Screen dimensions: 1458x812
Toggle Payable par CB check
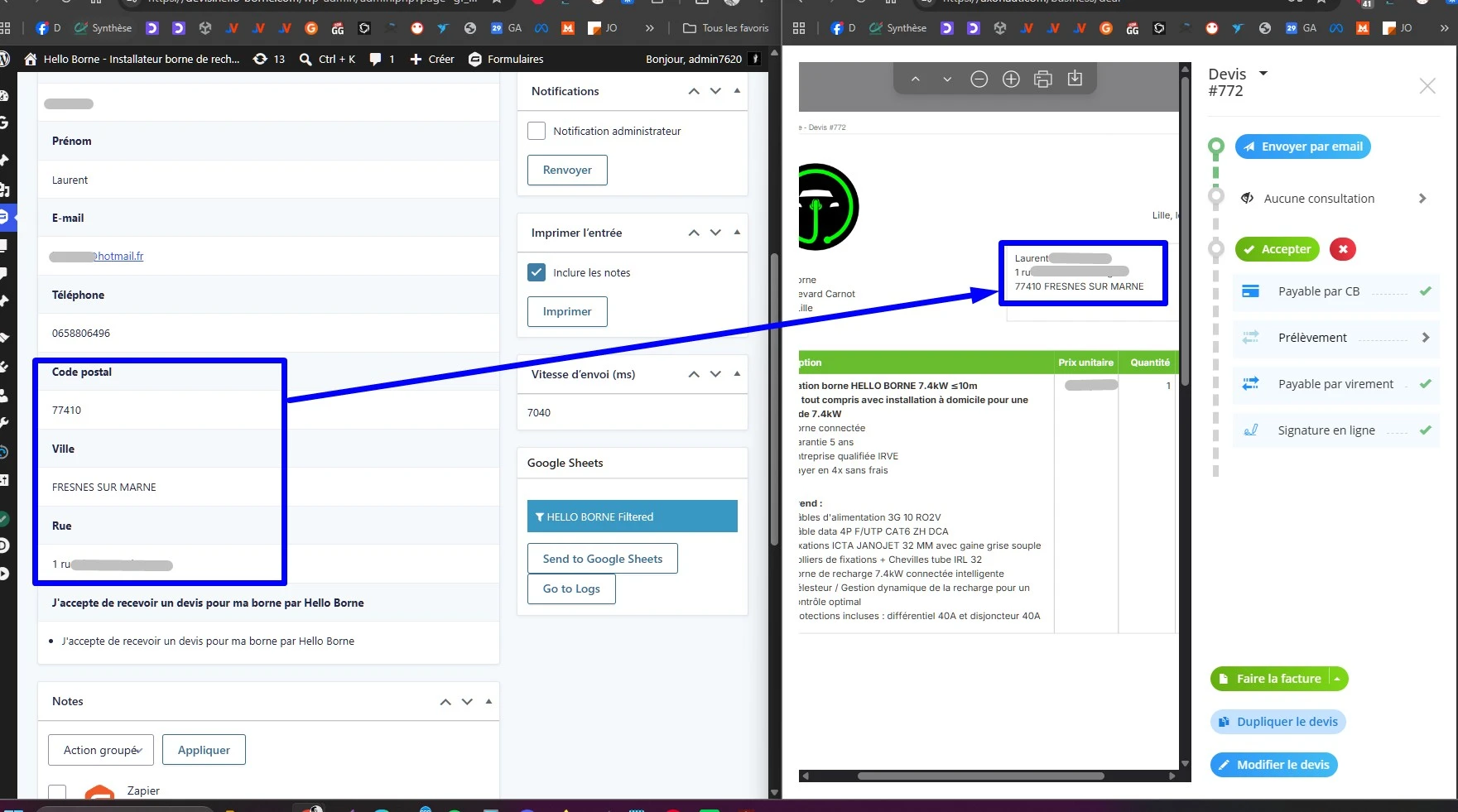pos(1425,291)
